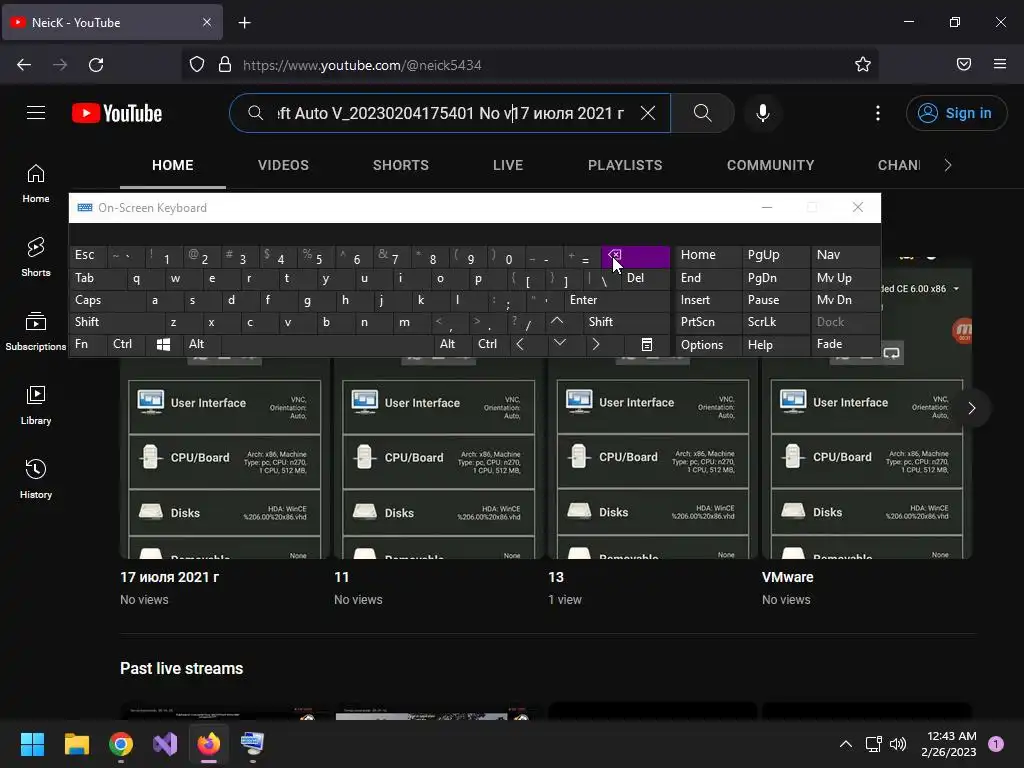The height and width of the screenshot is (768, 1024).
Task: Switch to the LIVE channel tab
Action: pos(508,165)
